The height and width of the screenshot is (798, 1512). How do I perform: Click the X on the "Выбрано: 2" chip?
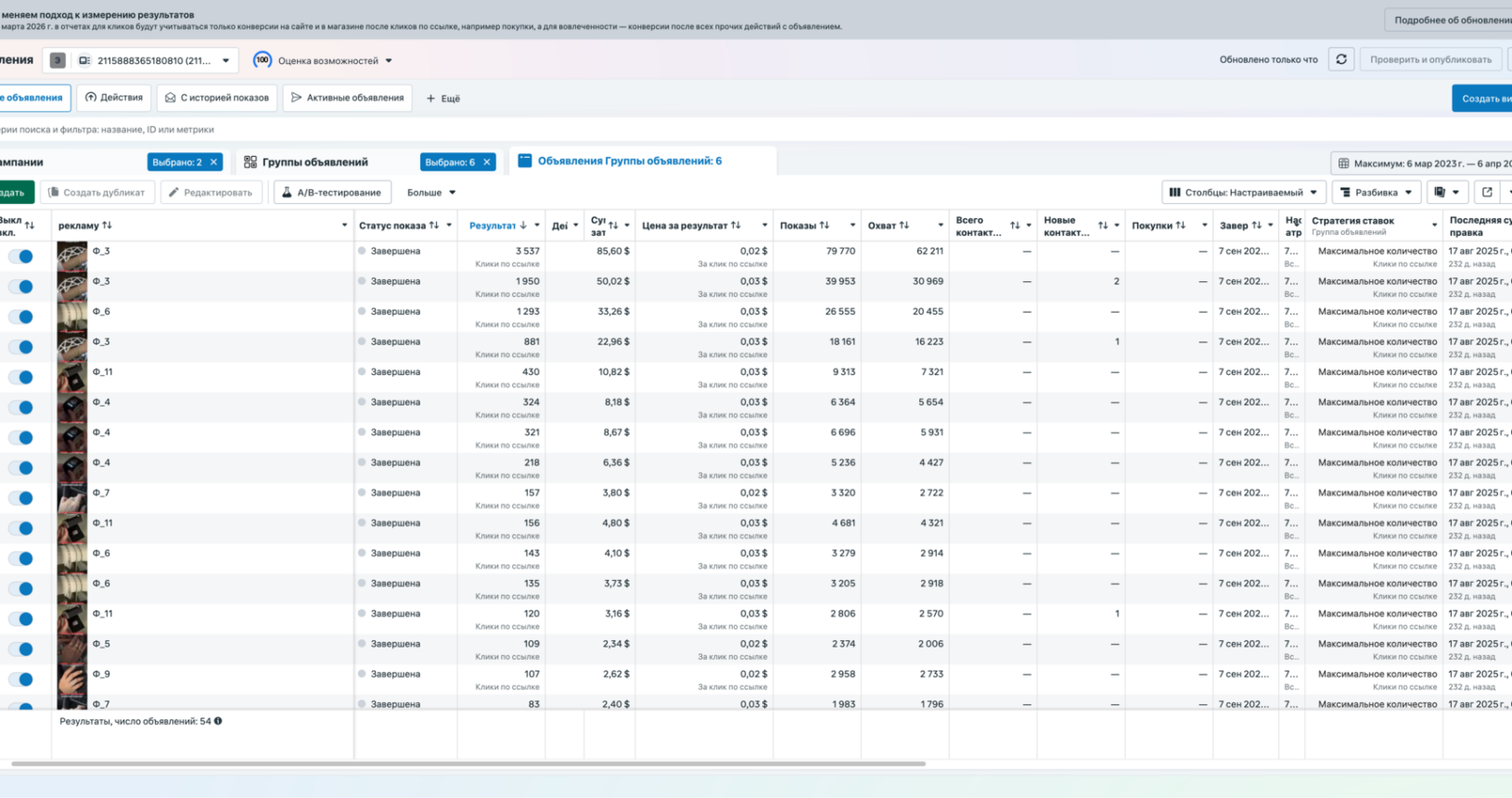(x=214, y=162)
